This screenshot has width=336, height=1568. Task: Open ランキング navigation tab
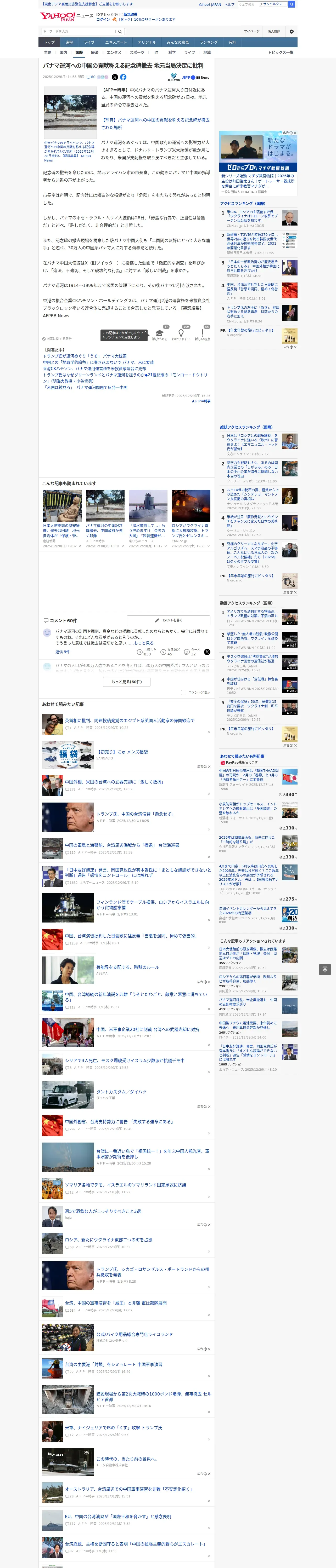[209, 43]
